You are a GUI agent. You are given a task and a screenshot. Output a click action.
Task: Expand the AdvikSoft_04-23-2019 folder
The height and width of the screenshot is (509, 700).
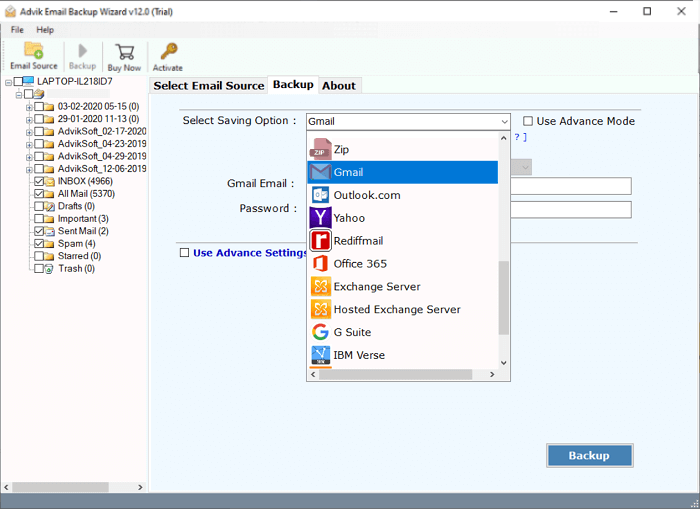[29, 145]
